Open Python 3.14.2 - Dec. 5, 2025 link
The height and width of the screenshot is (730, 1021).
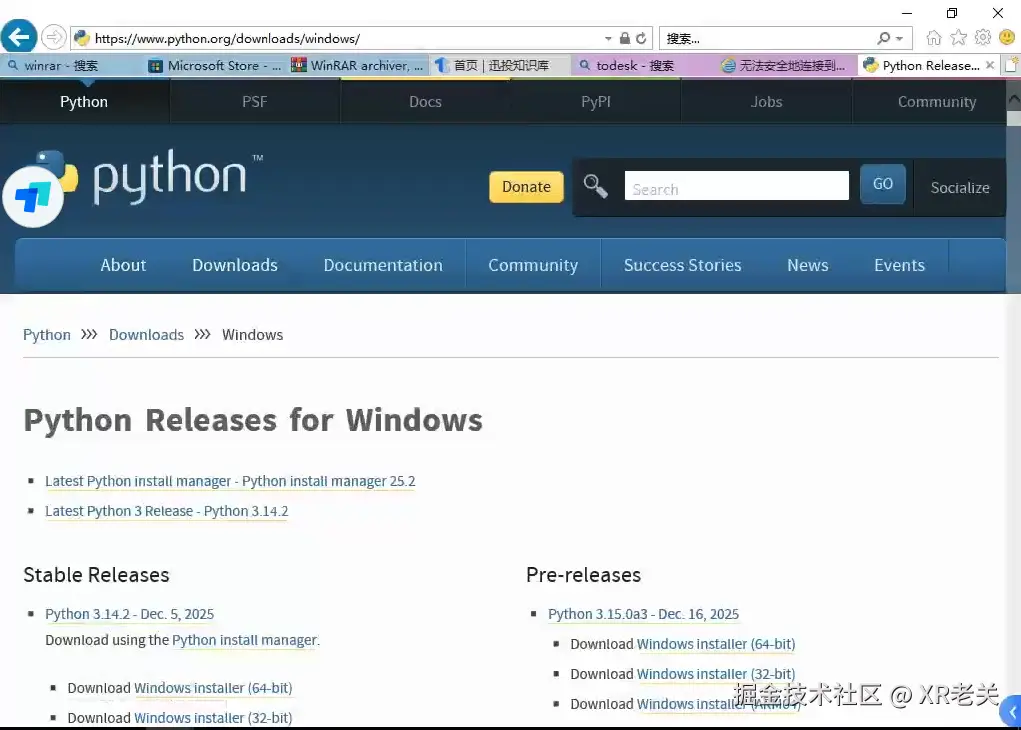coord(130,614)
